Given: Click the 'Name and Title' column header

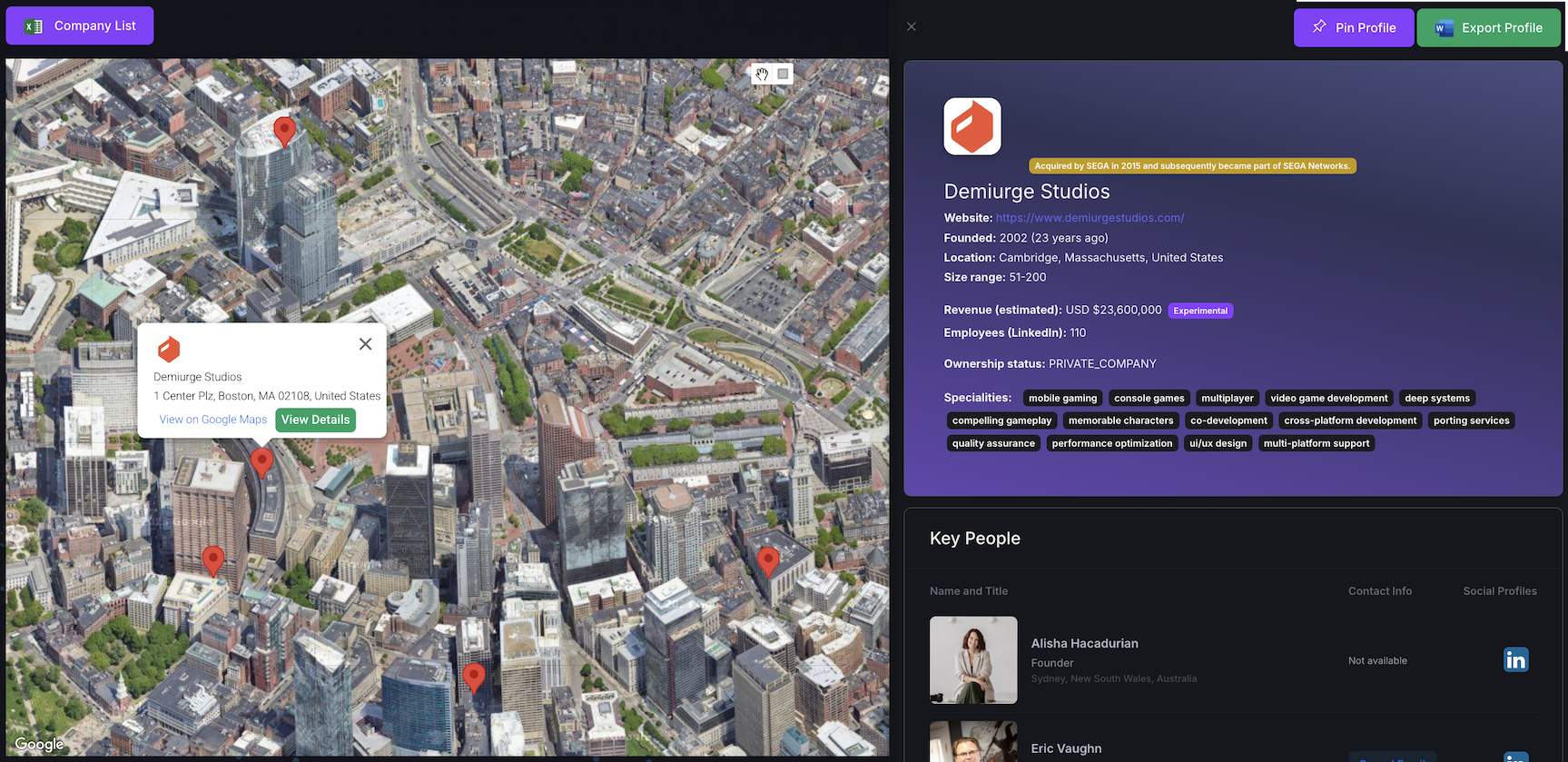Looking at the screenshot, I should (x=969, y=591).
